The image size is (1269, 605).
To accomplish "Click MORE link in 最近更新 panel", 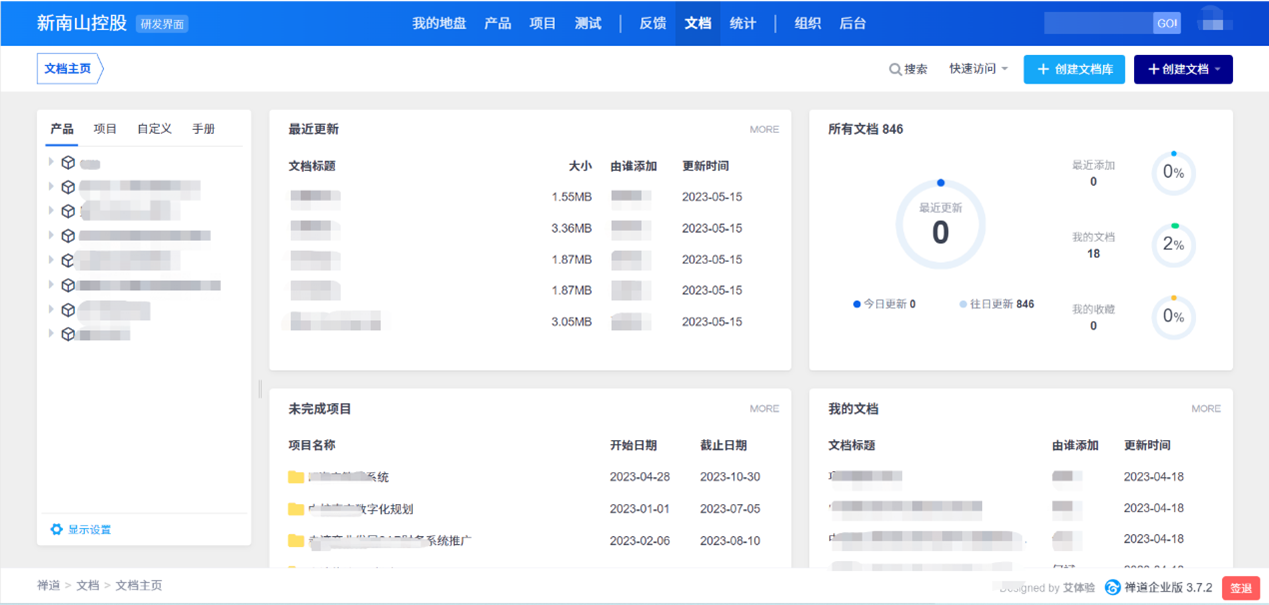I will 764,129.
